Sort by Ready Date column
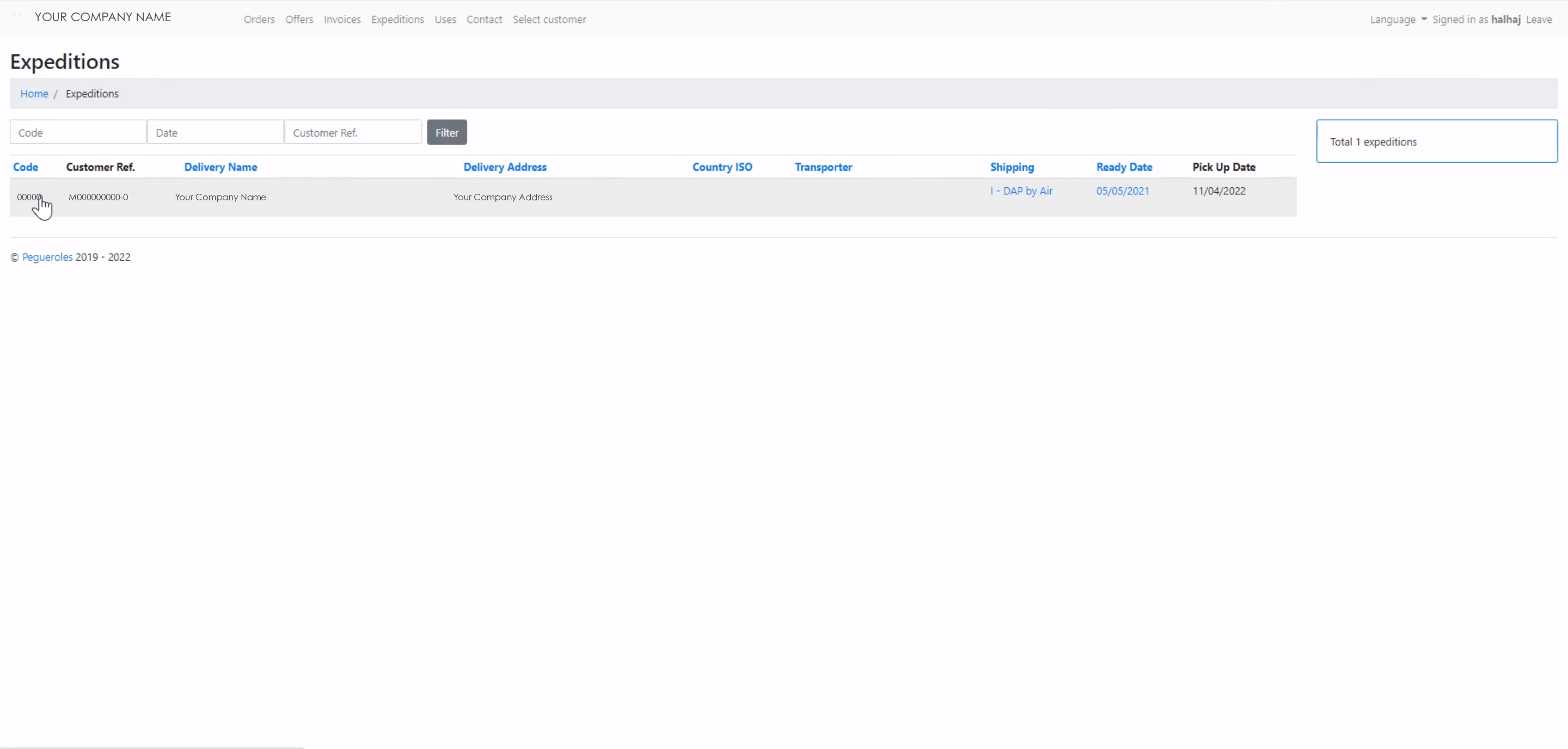The width and height of the screenshot is (1568, 749). 1124,167
